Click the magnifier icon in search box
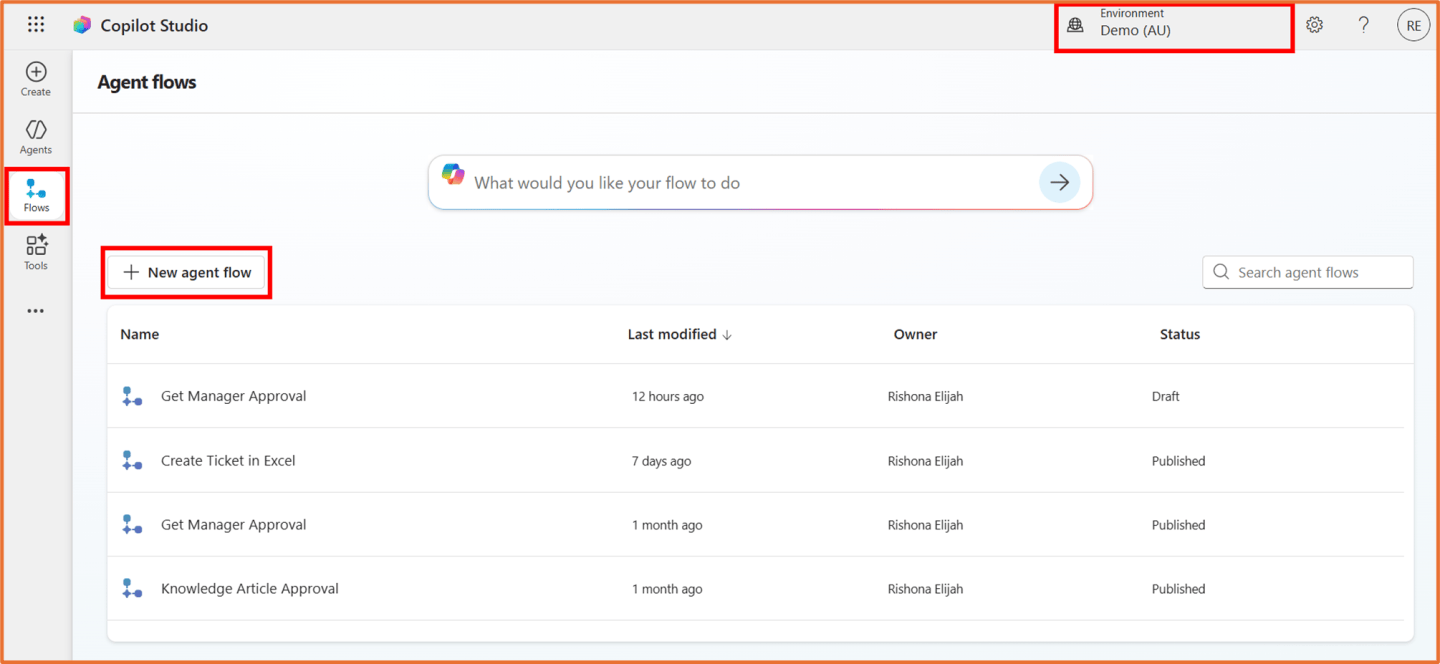The height and width of the screenshot is (664, 1440). click(x=1221, y=272)
